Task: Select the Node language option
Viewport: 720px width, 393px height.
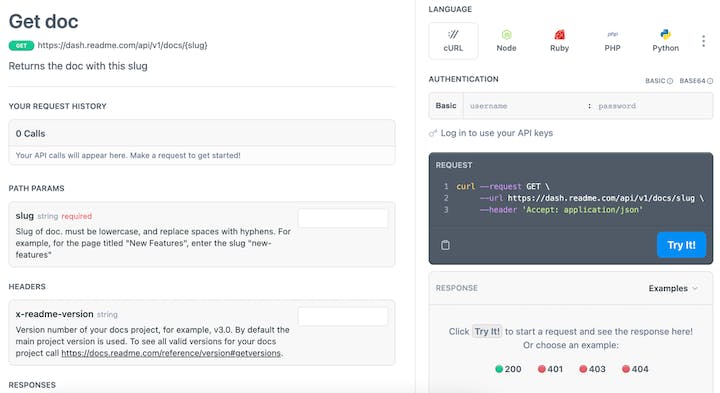Action: point(506,41)
